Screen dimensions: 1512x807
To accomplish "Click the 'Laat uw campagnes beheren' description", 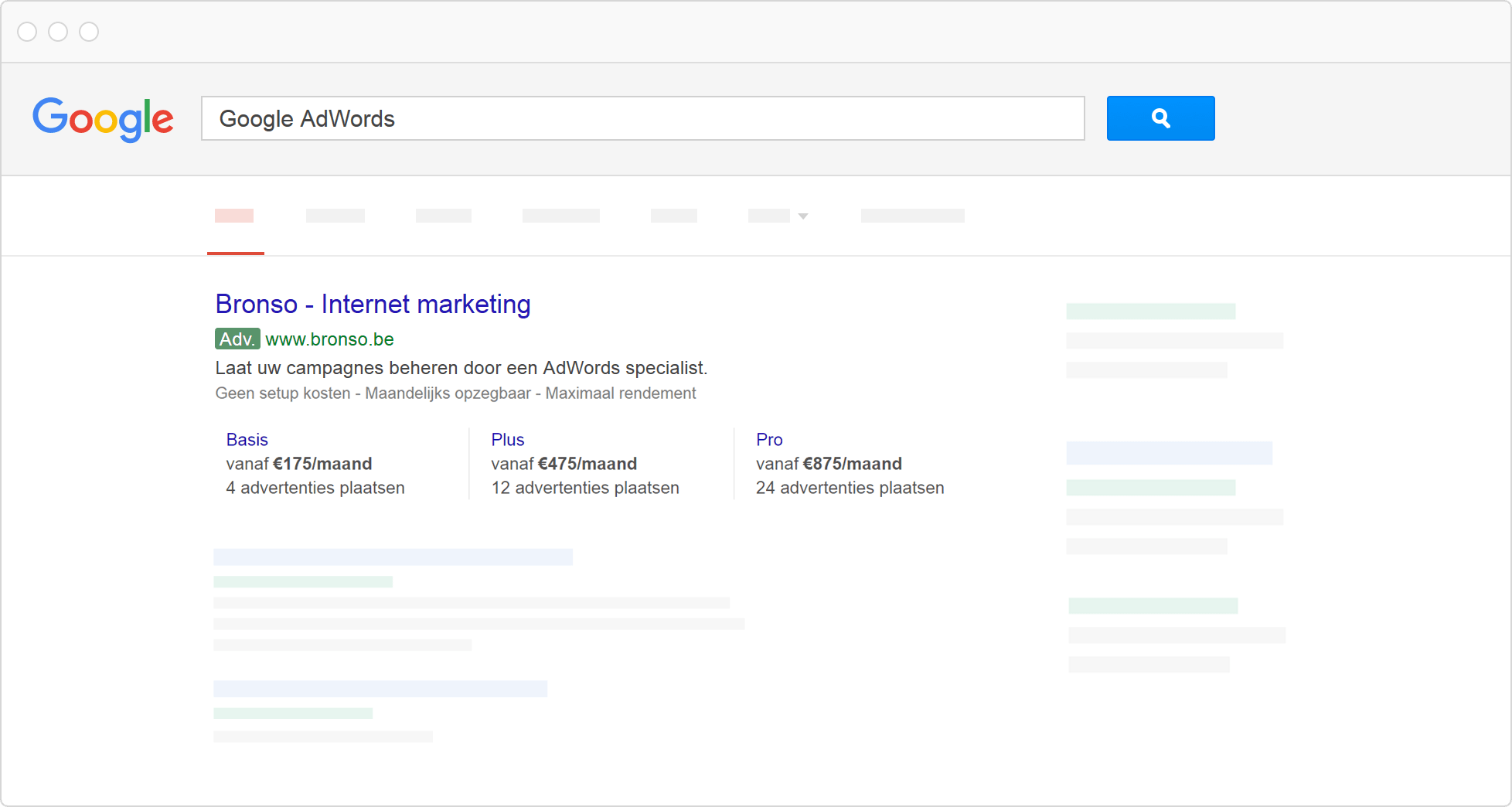I will [461, 368].
